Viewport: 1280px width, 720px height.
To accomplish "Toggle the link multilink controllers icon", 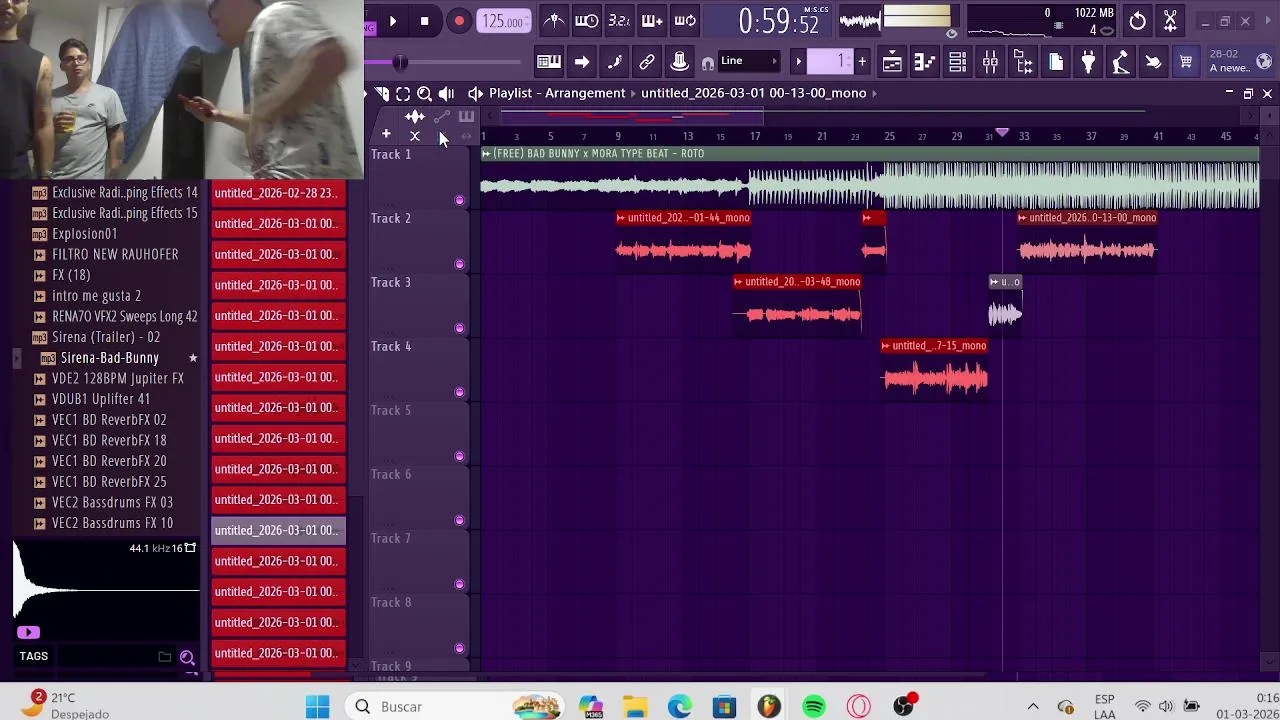I will pos(647,62).
